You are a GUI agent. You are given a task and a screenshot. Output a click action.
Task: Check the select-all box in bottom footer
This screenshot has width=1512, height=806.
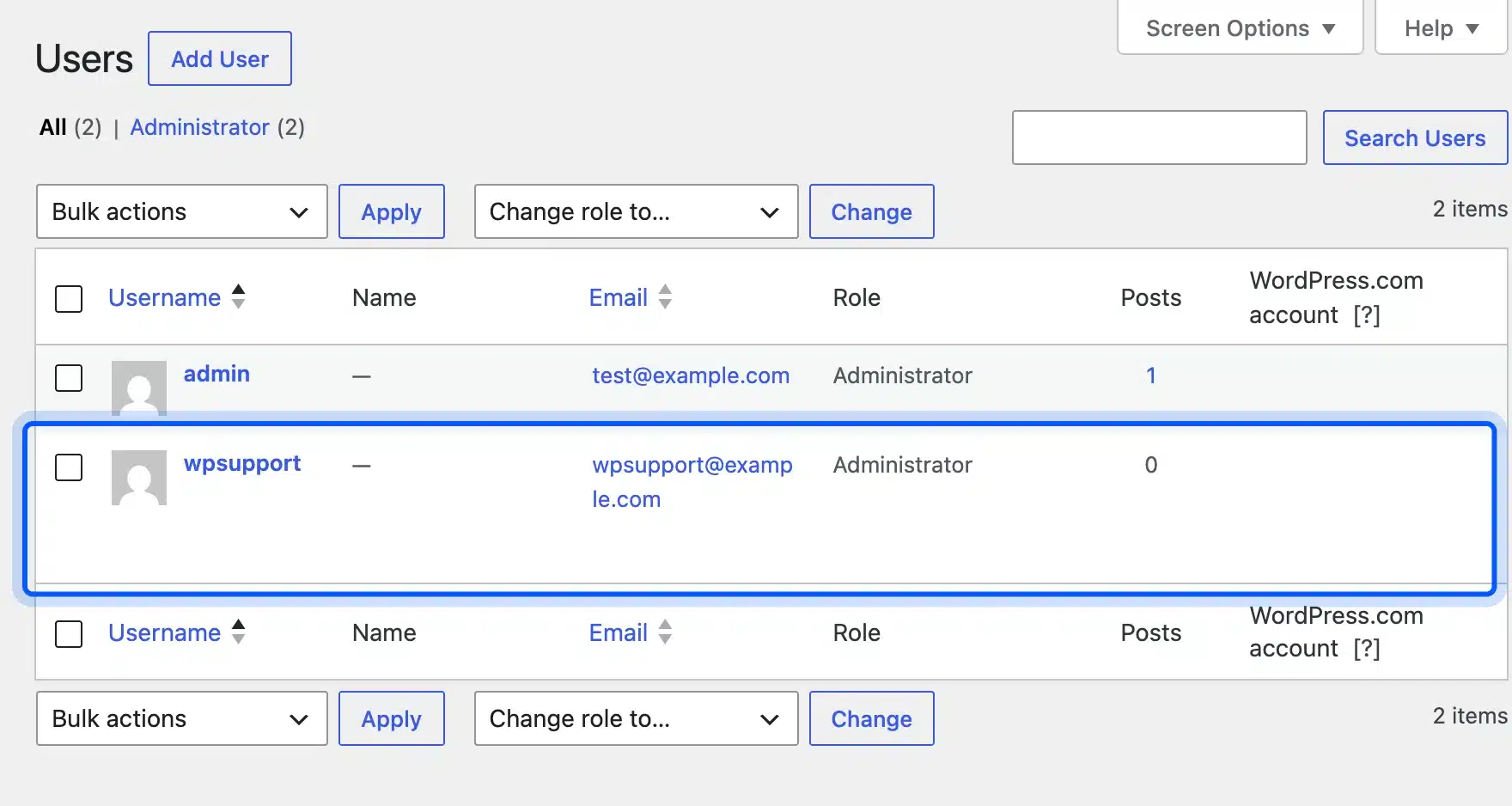coord(69,634)
